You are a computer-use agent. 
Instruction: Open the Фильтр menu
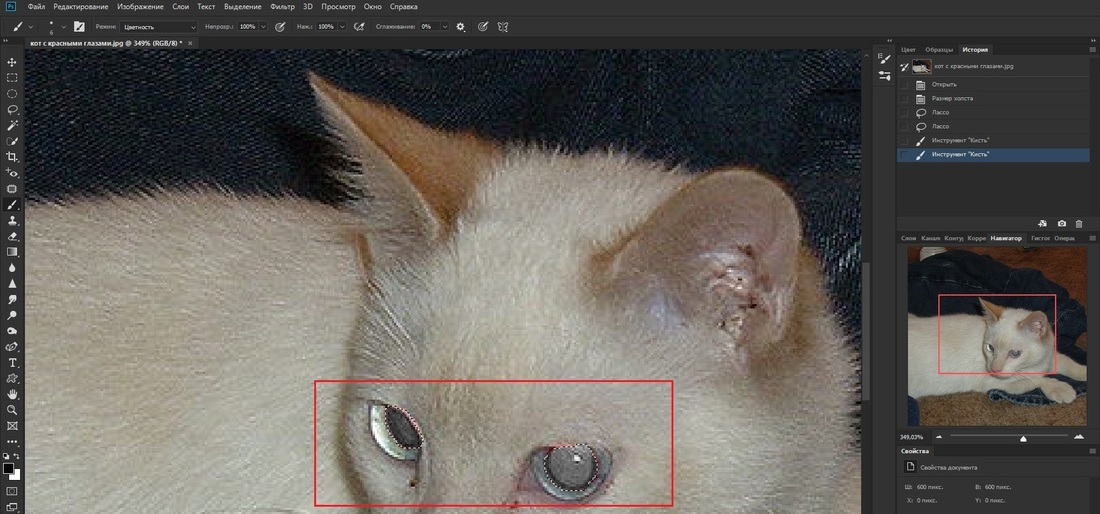(282, 6)
